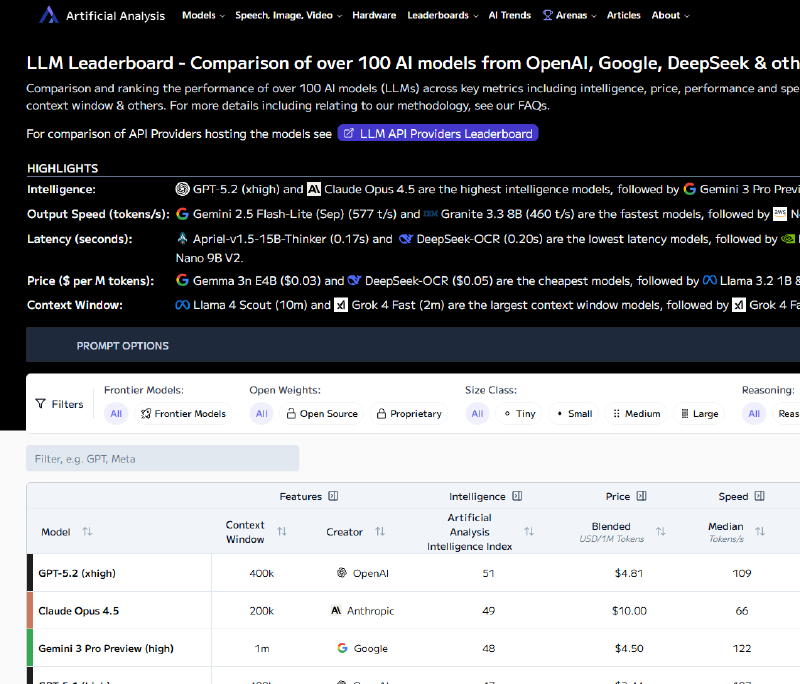Open the Hardware menu item

(374, 15)
